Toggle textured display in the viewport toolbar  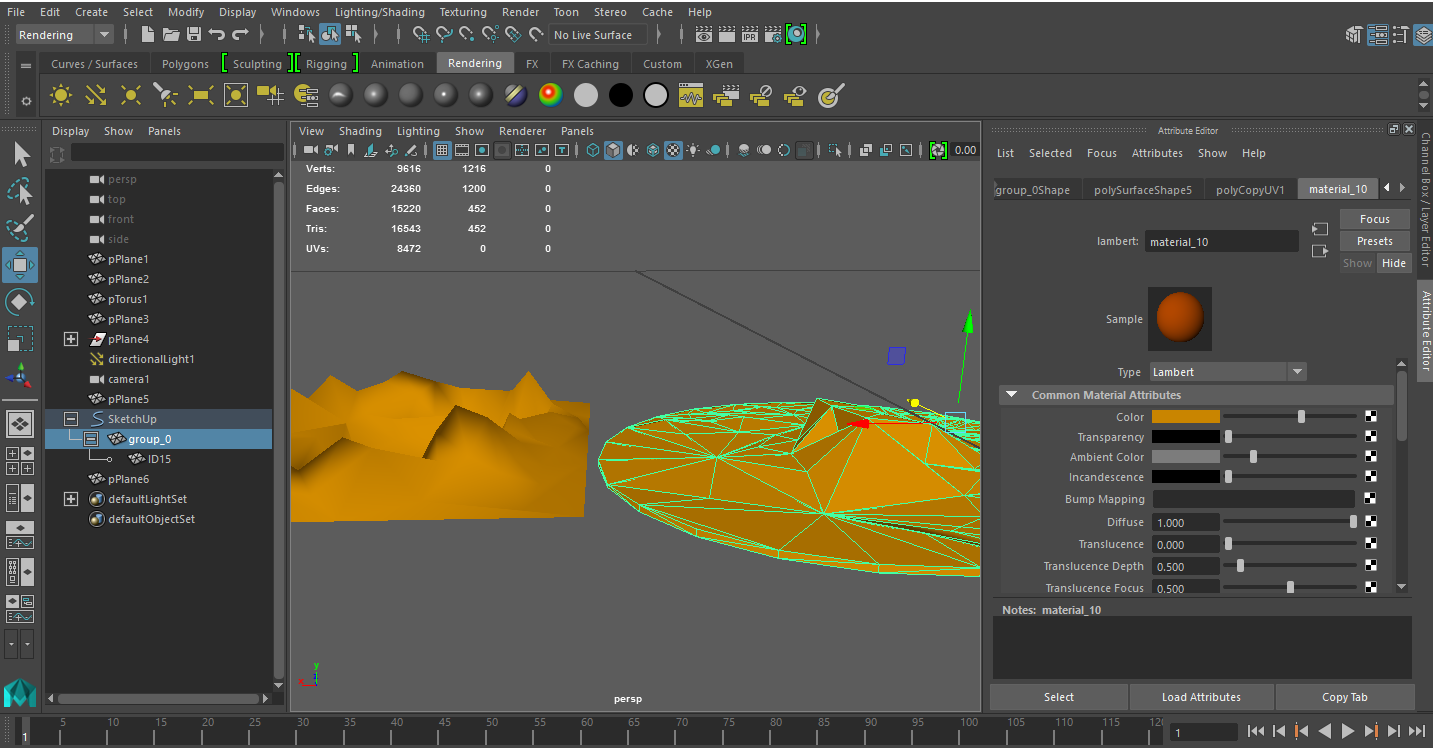[x=674, y=150]
